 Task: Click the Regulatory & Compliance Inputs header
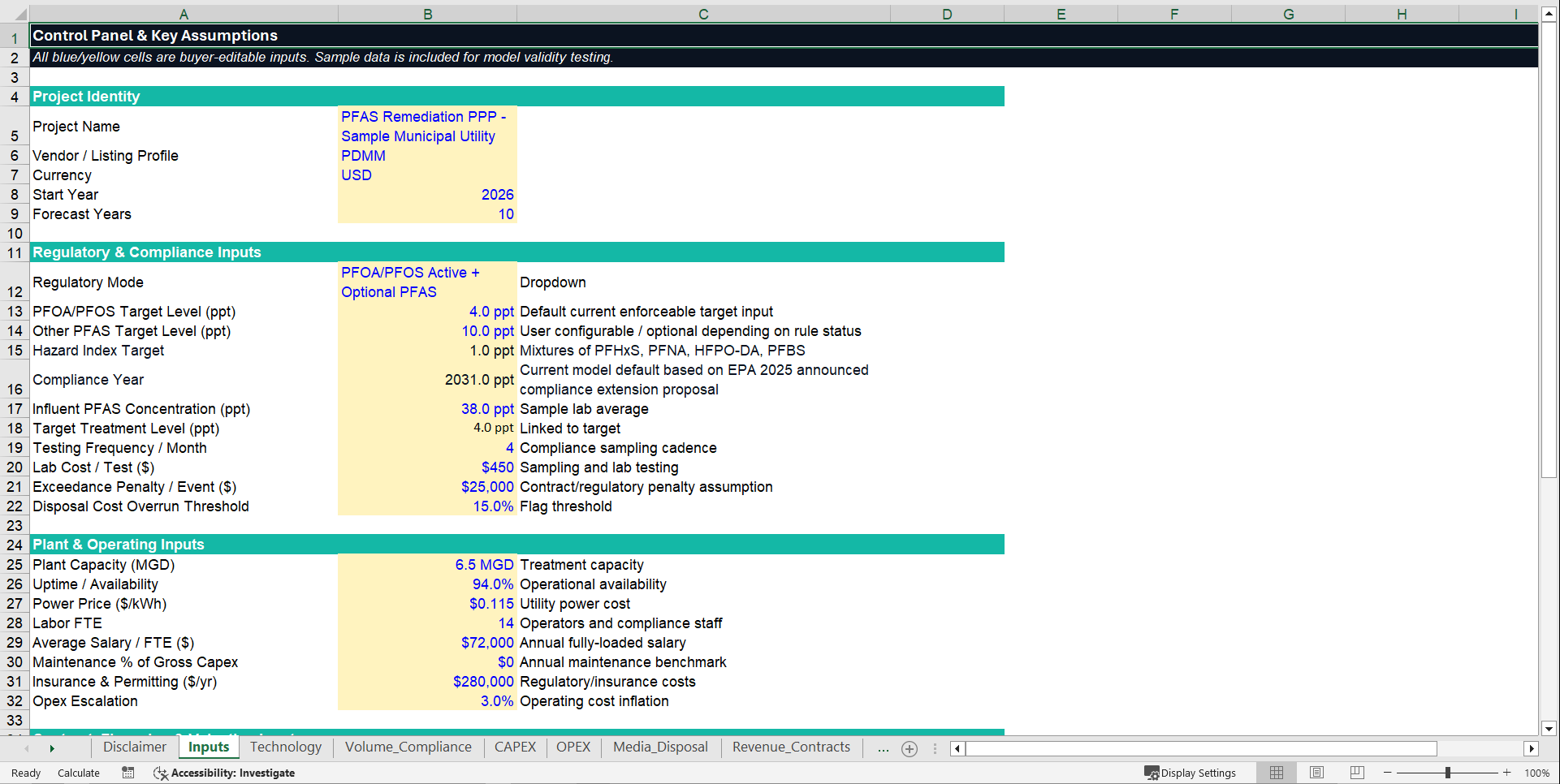click(x=147, y=252)
